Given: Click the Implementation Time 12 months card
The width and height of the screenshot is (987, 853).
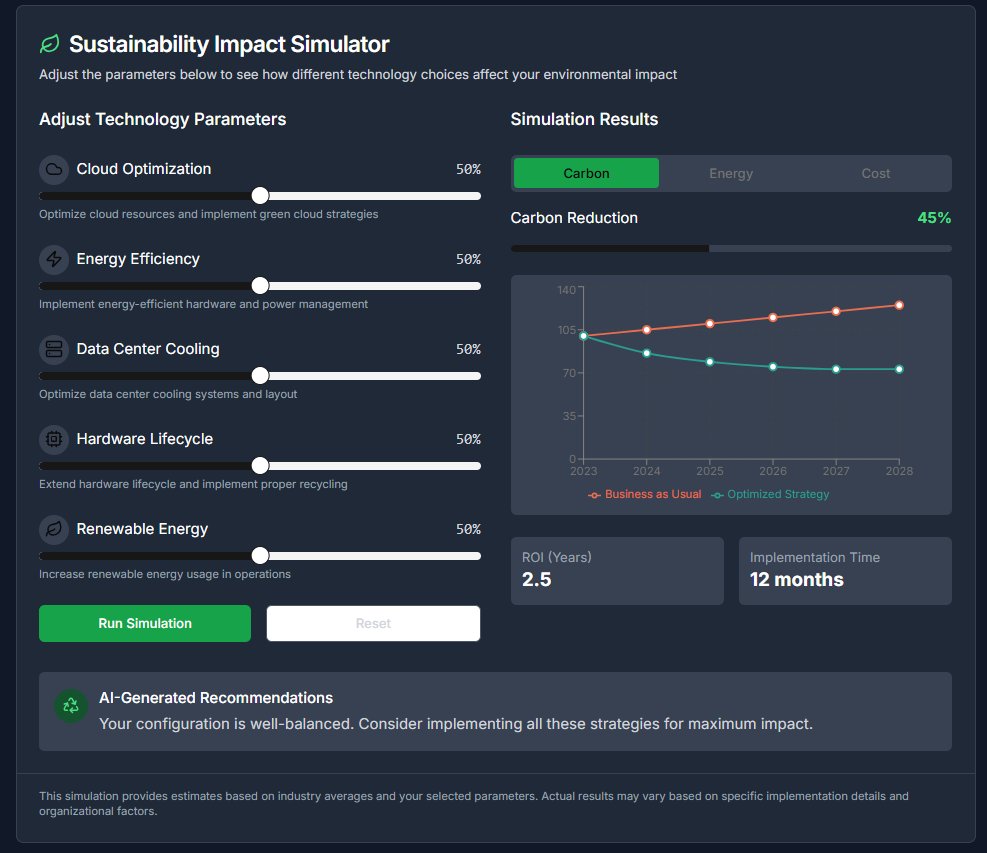Looking at the screenshot, I should (x=845, y=571).
